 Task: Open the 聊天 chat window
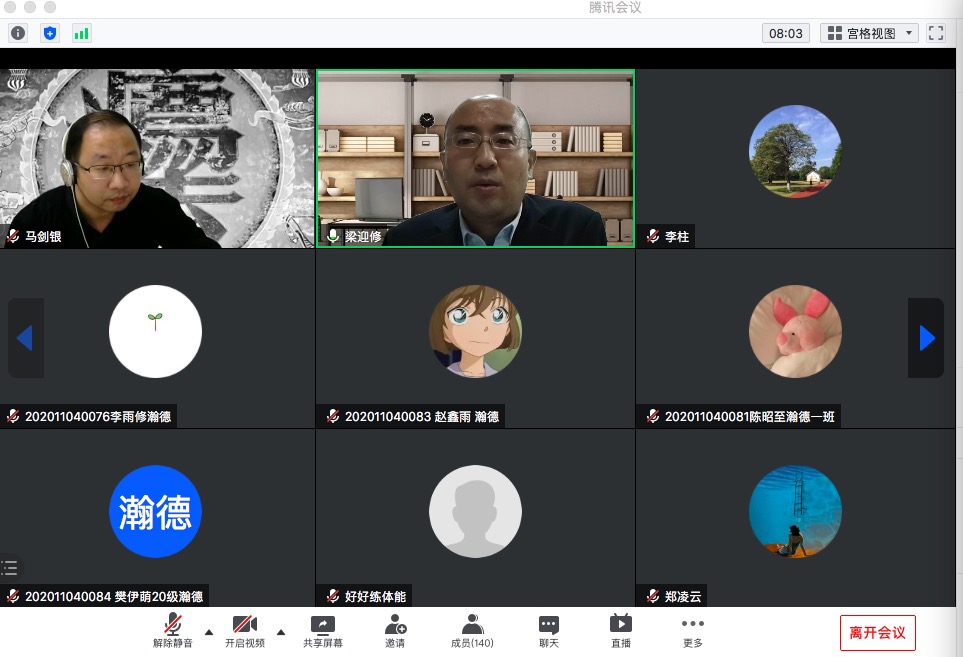548,631
